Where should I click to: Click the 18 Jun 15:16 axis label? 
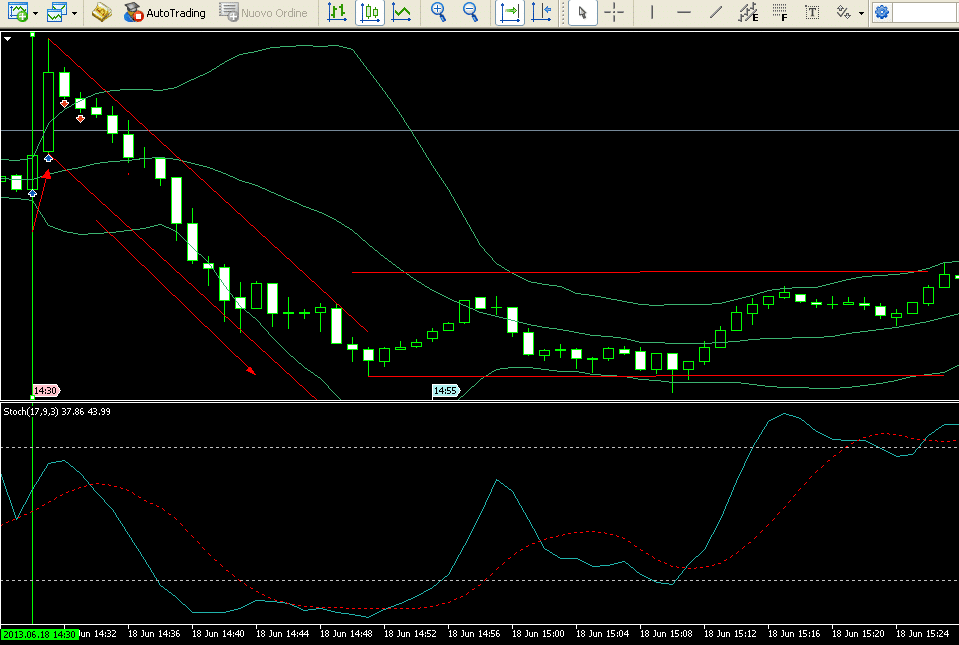(794, 634)
